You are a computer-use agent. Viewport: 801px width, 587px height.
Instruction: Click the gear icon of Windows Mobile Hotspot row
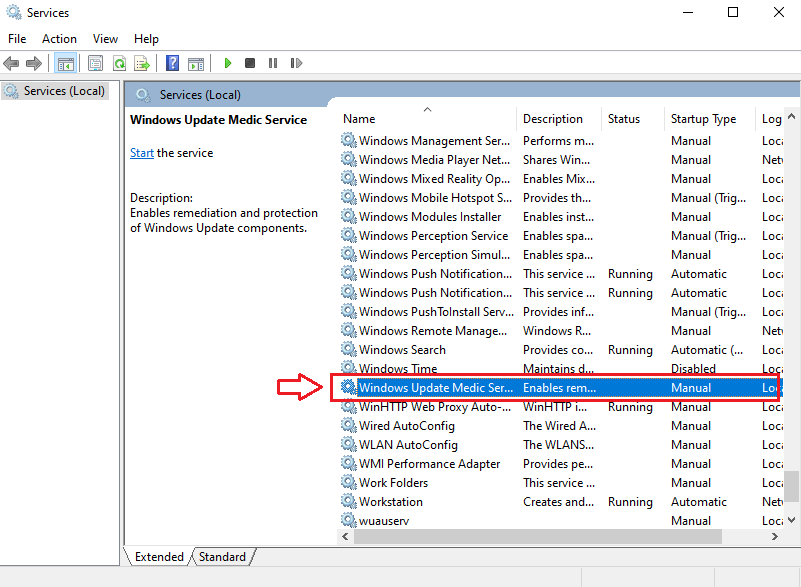point(348,197)
